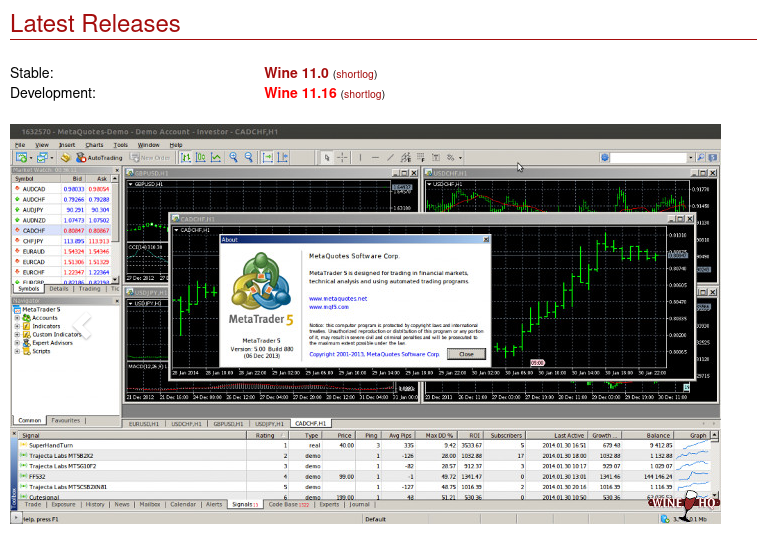
Task: Select the arrow cursor tool
Action: point(327,157)
